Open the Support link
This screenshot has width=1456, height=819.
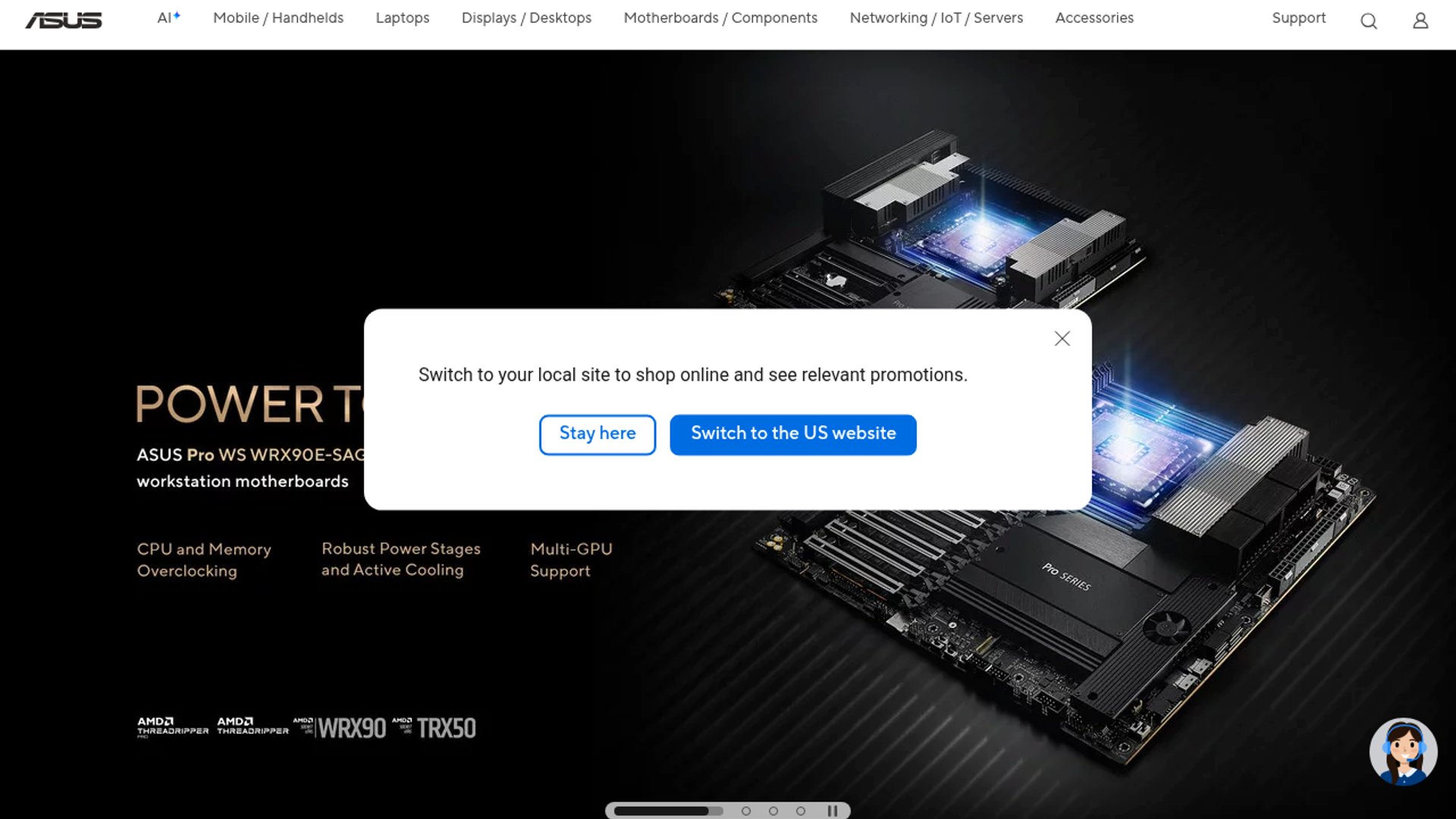coord(1299,17)
